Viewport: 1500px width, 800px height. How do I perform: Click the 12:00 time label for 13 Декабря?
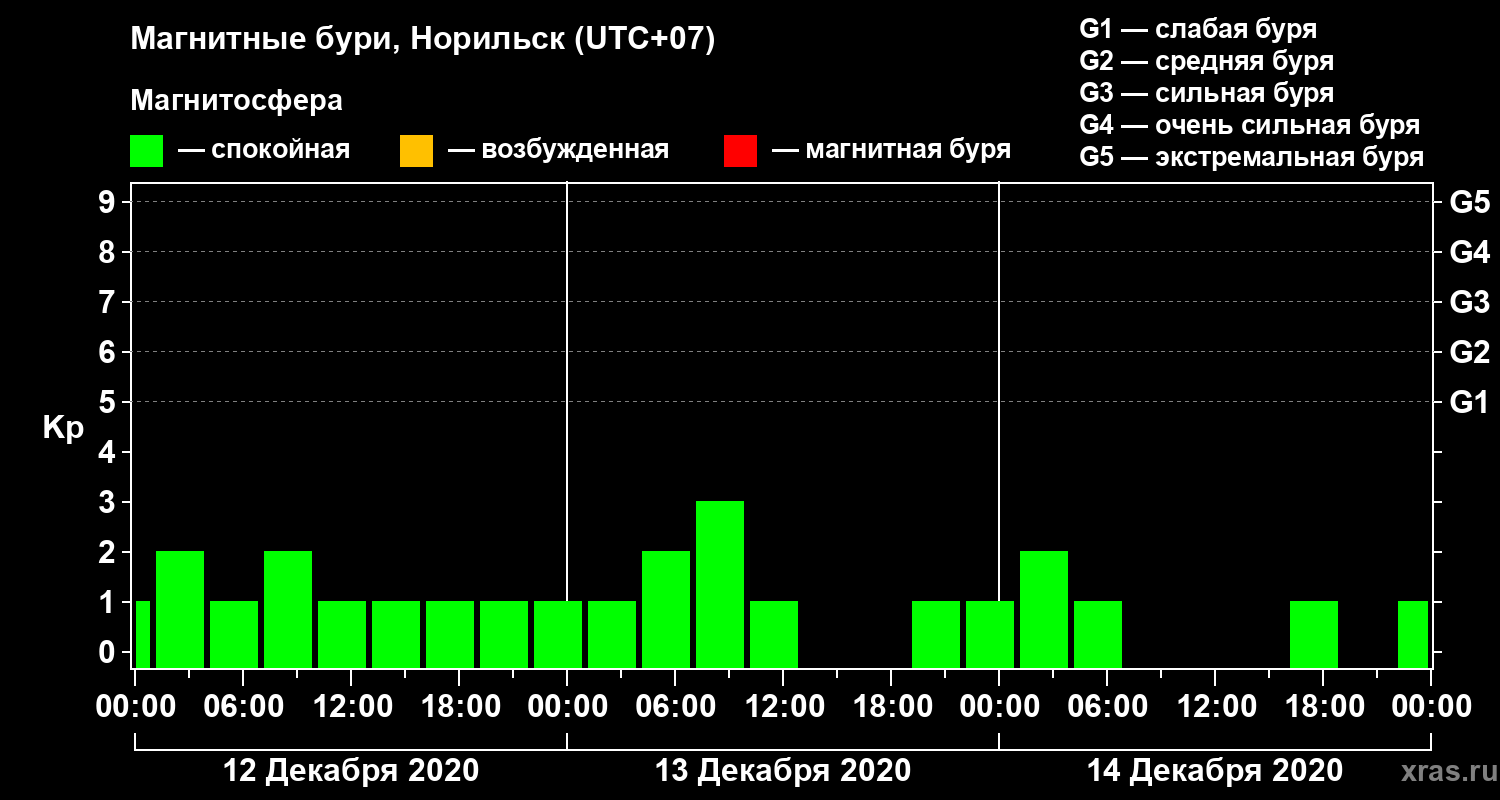pyautogui.click(x=783, y=706)
